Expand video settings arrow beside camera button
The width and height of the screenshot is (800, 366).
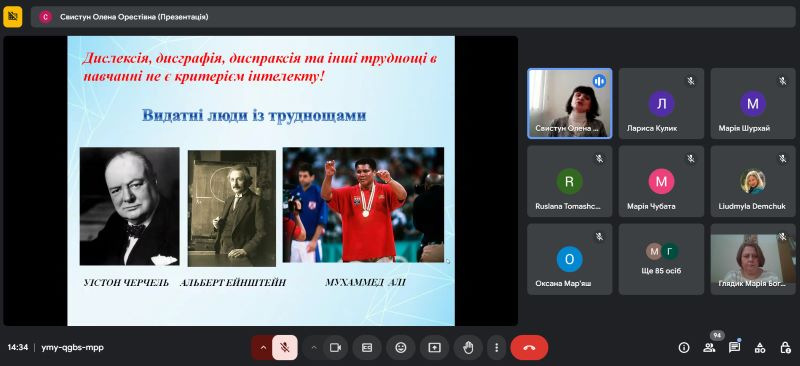pyautogui.click(x=314, y=348)
